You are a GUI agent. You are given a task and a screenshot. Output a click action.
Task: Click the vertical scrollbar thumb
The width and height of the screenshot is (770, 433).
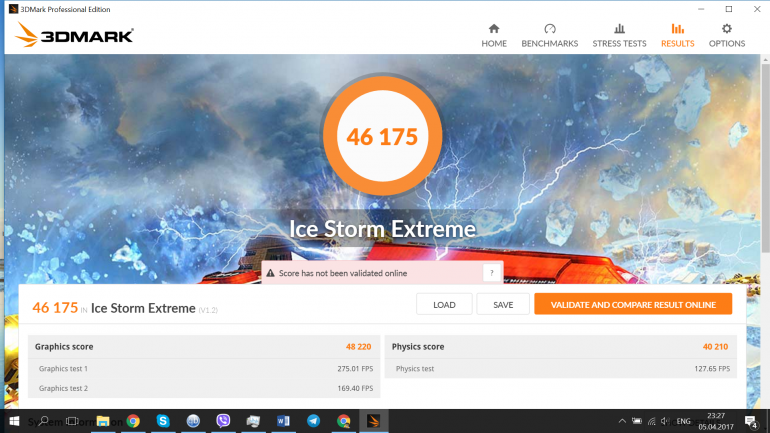(x=765, y=160)
